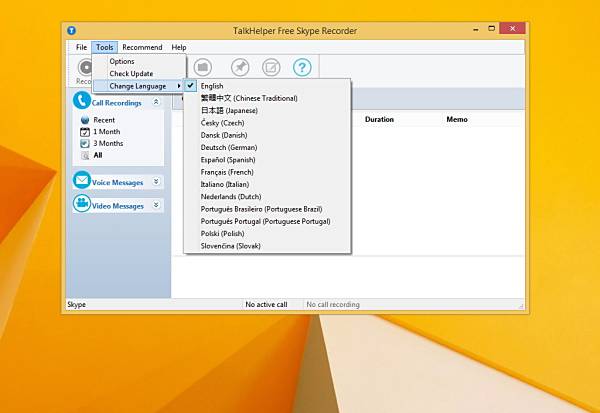The height and width of the screenshot is (413, 600).
Task: Sort by Duration column header
Action: tap(379, 119)
